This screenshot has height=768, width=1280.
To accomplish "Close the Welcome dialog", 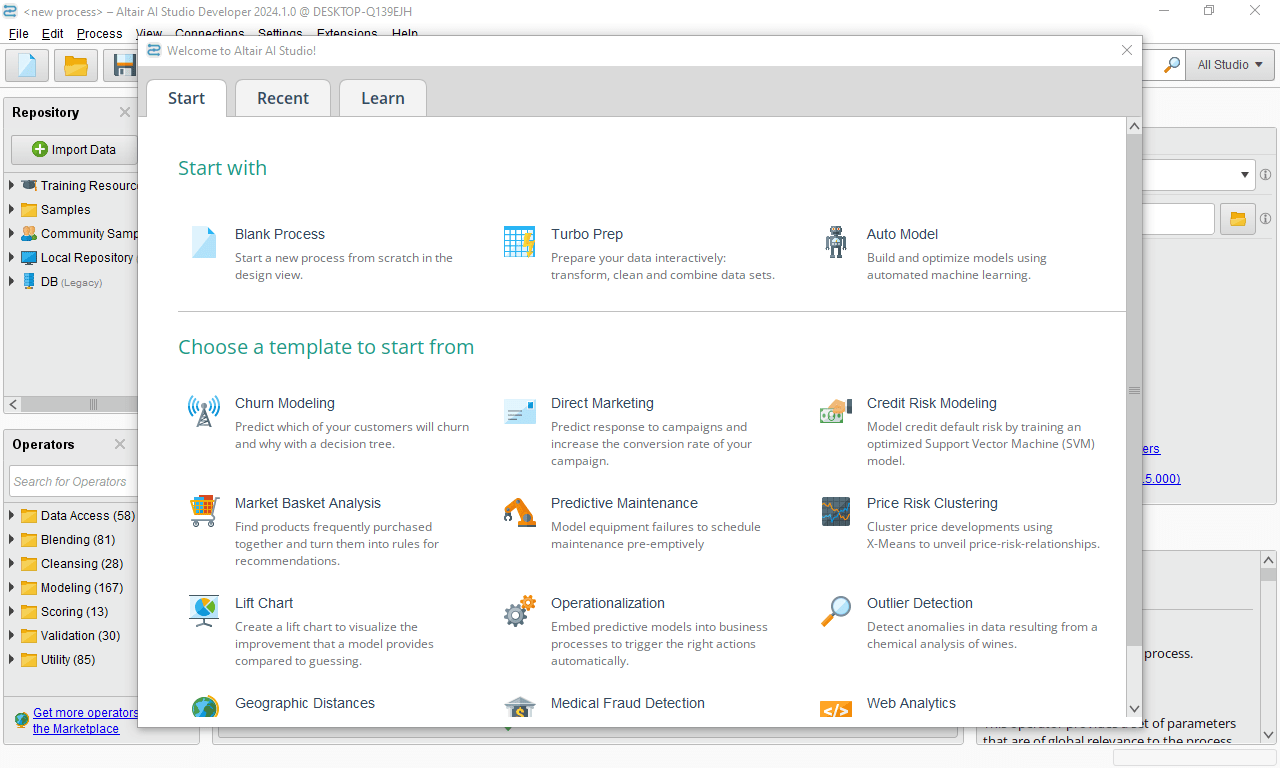I will (1127, 50).
